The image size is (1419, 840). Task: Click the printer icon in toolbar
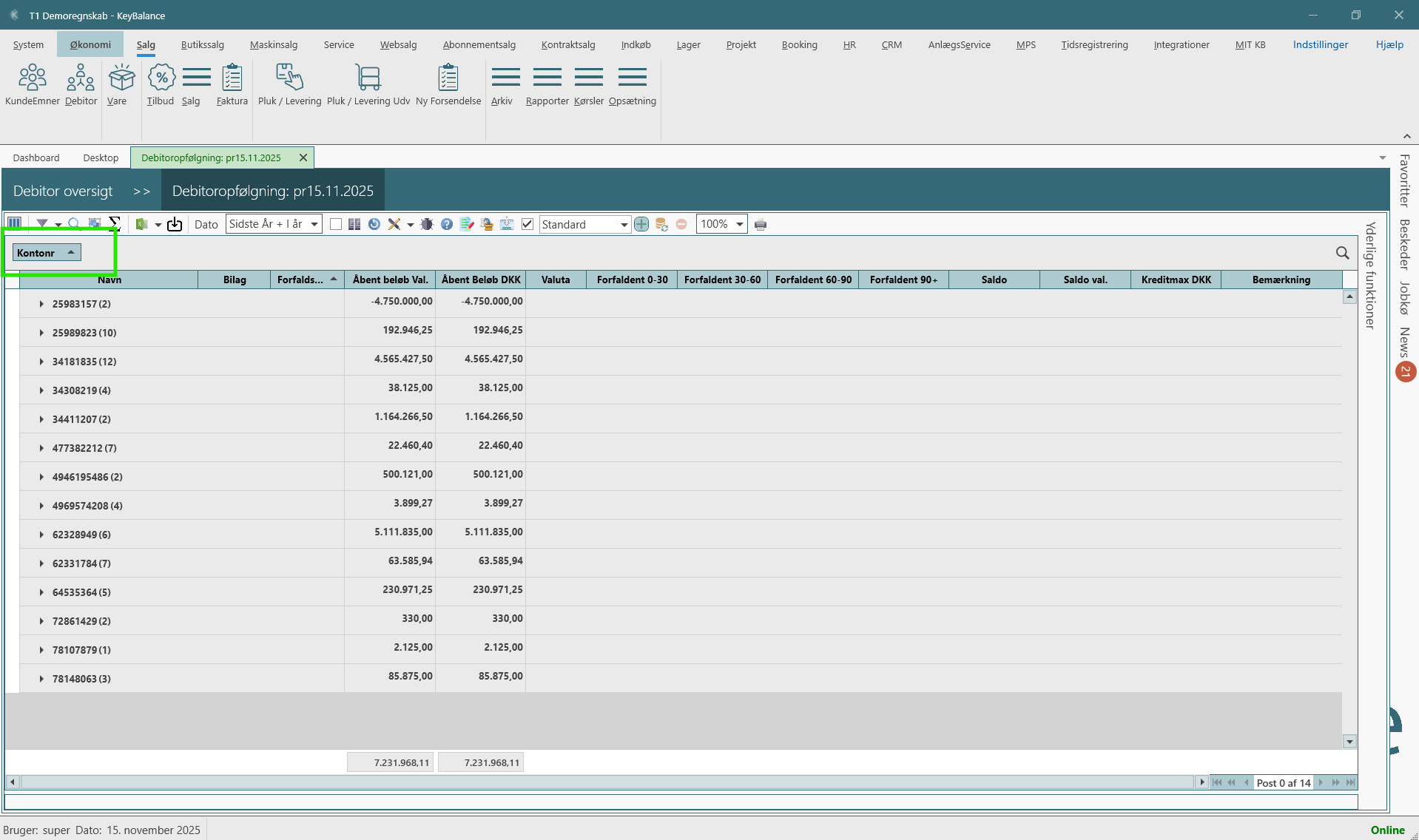tap(761, 225)
